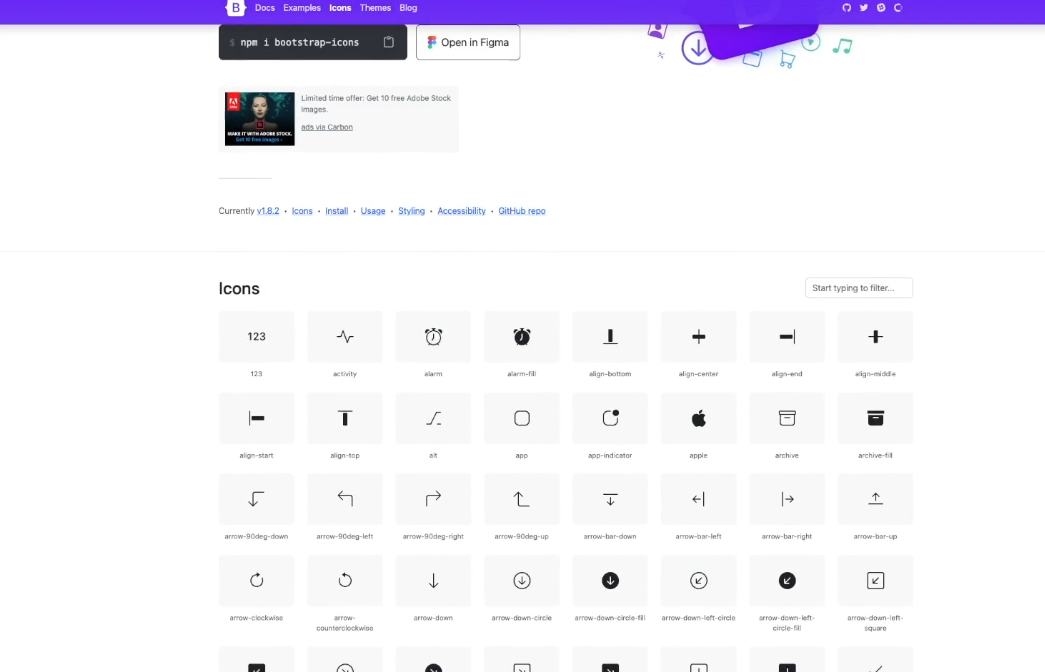
Task: Choose the align-start icon
Action: (x=256, y=418)
